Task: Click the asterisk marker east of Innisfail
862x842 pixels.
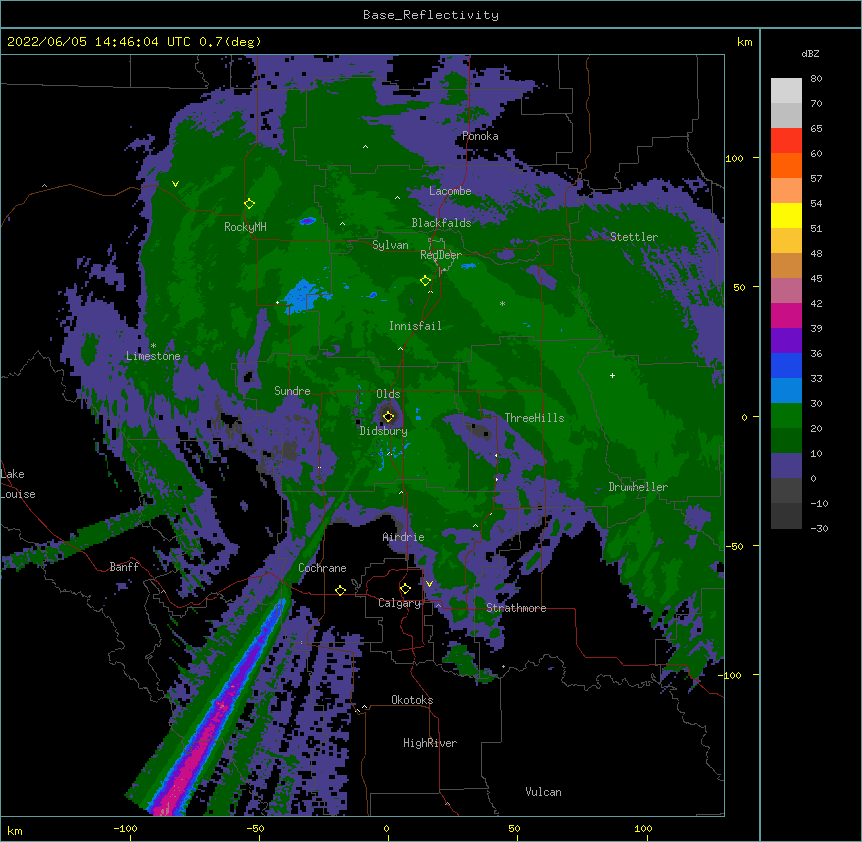Action: pos(502,303)
